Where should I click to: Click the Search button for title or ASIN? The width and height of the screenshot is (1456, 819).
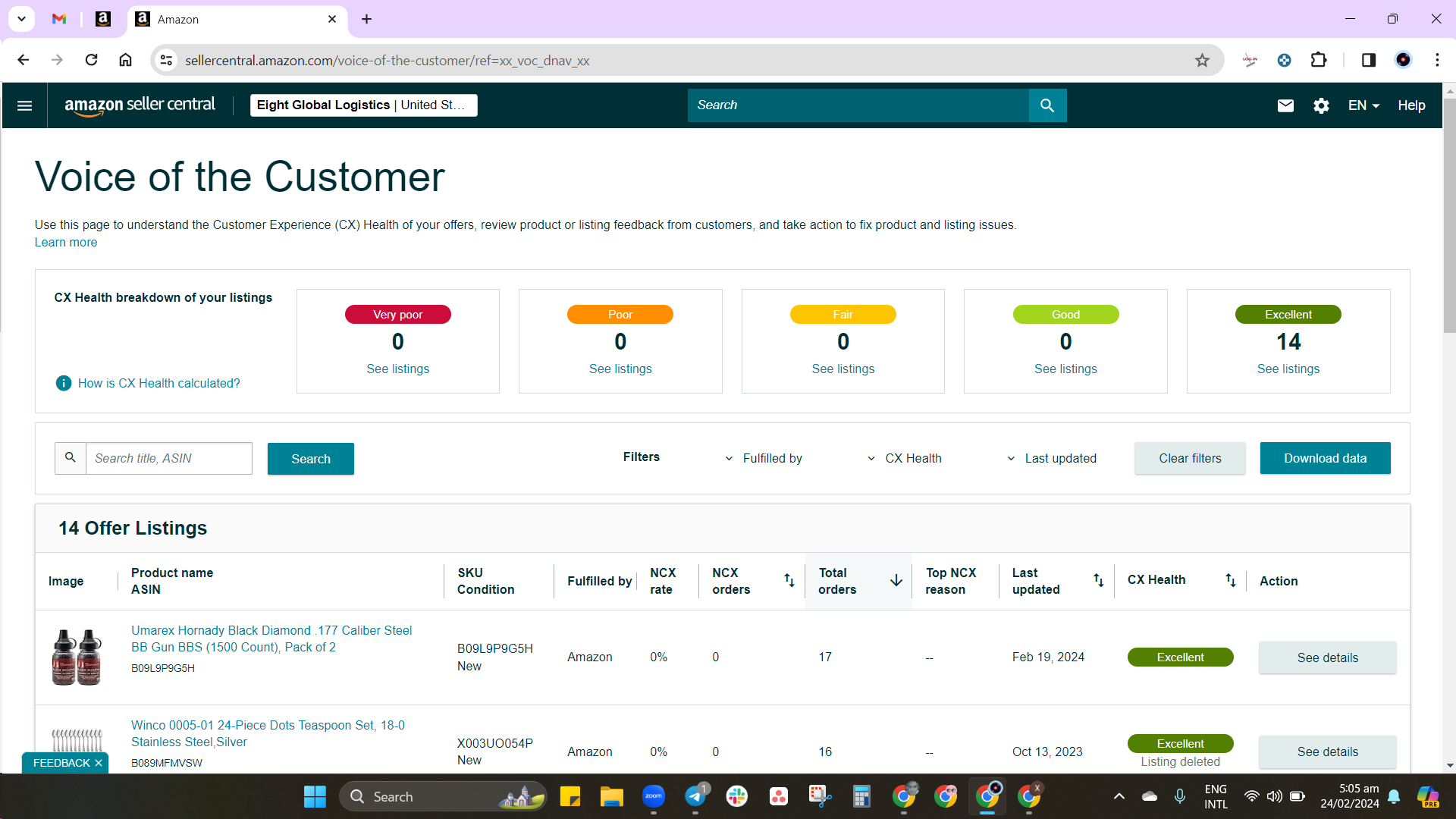(311, 459)
